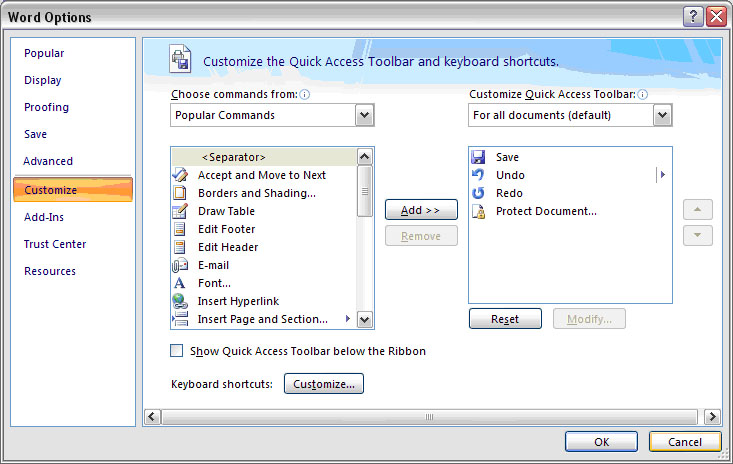Open the Add-Ins category
The height and width of the screenshot is (464, 733).
tap(44, 217)
